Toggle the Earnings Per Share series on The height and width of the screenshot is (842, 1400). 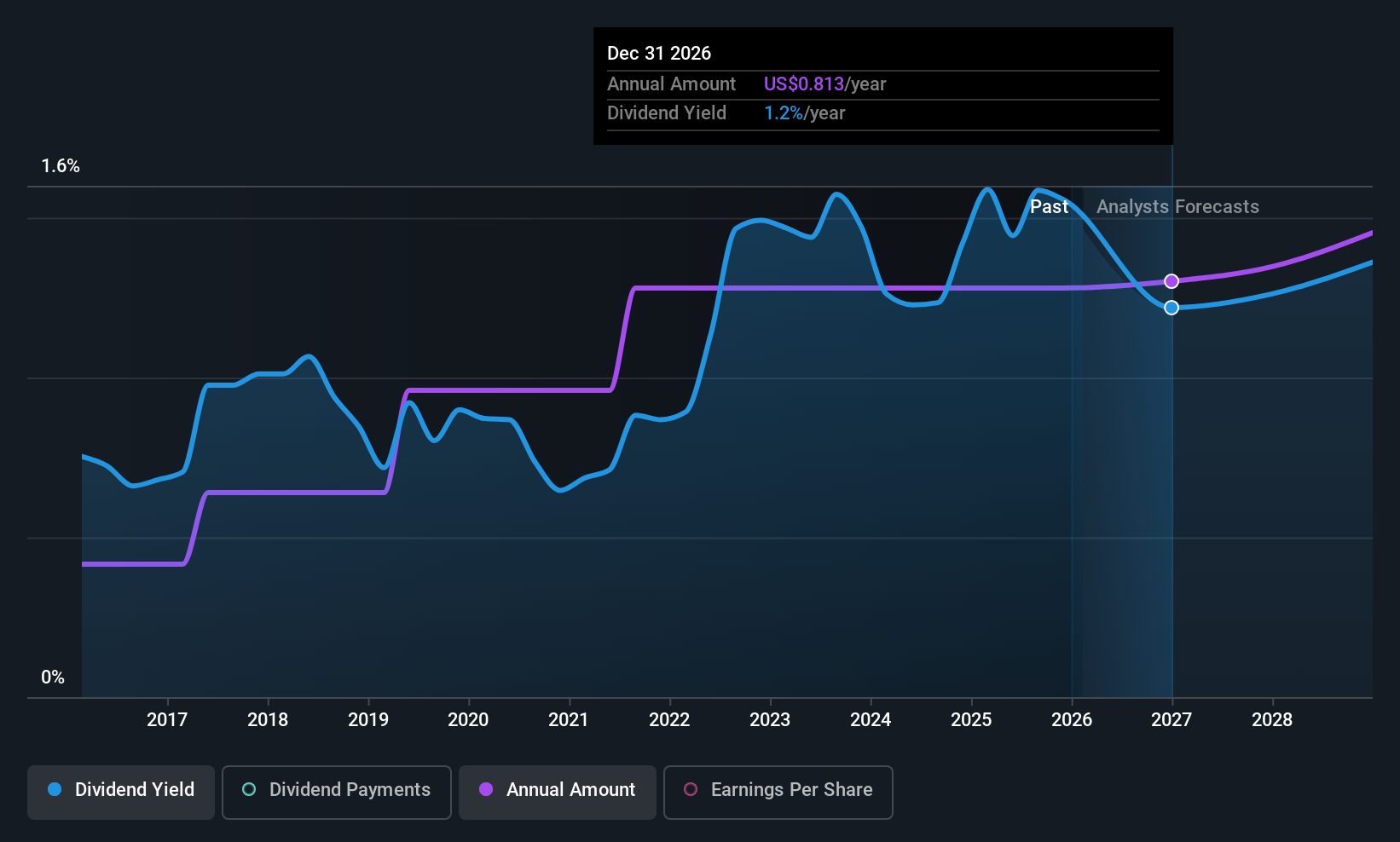[778, 792]
